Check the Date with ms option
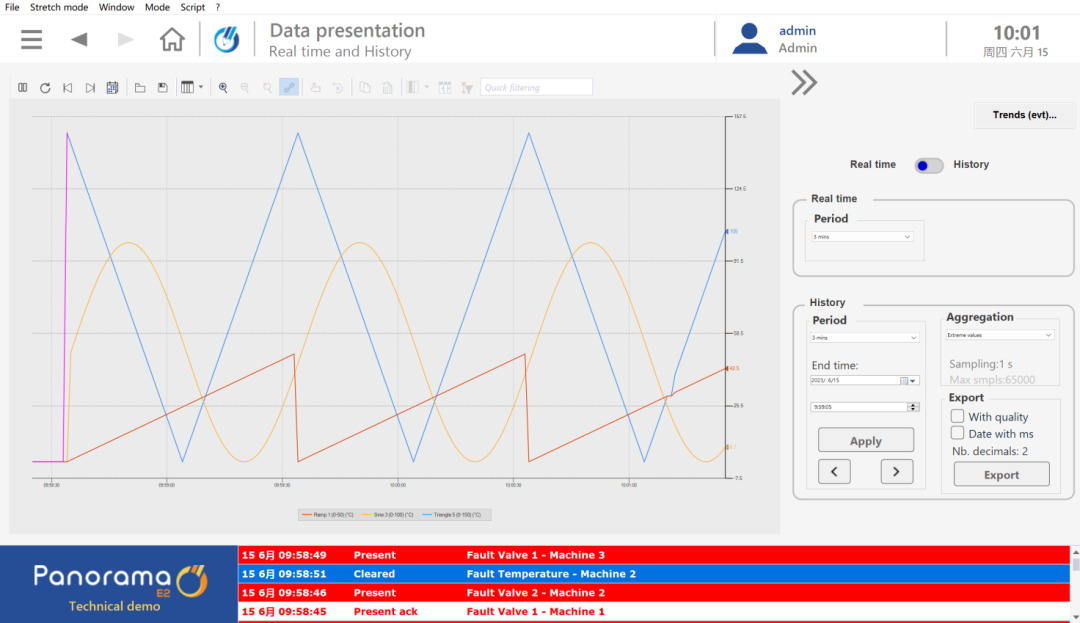This screenshot has width=1080, height=623. click(957, 434)
